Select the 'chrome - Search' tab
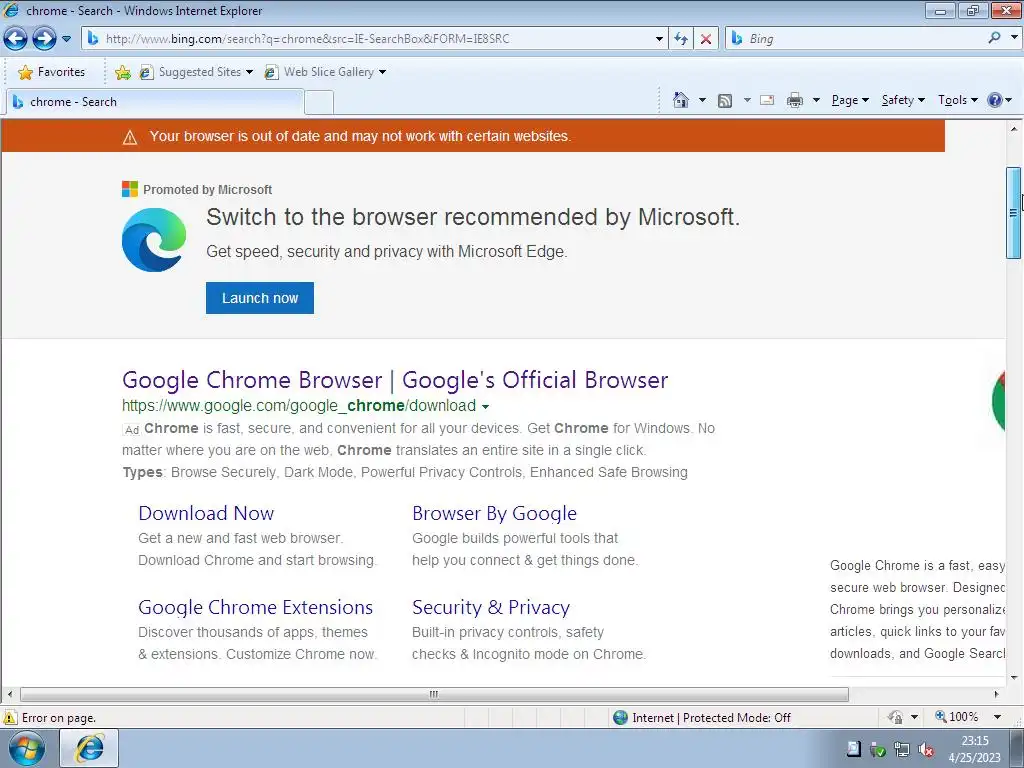Image resolution: width=1024 pixels, height=768 pixels. click(x=155, y=102)
